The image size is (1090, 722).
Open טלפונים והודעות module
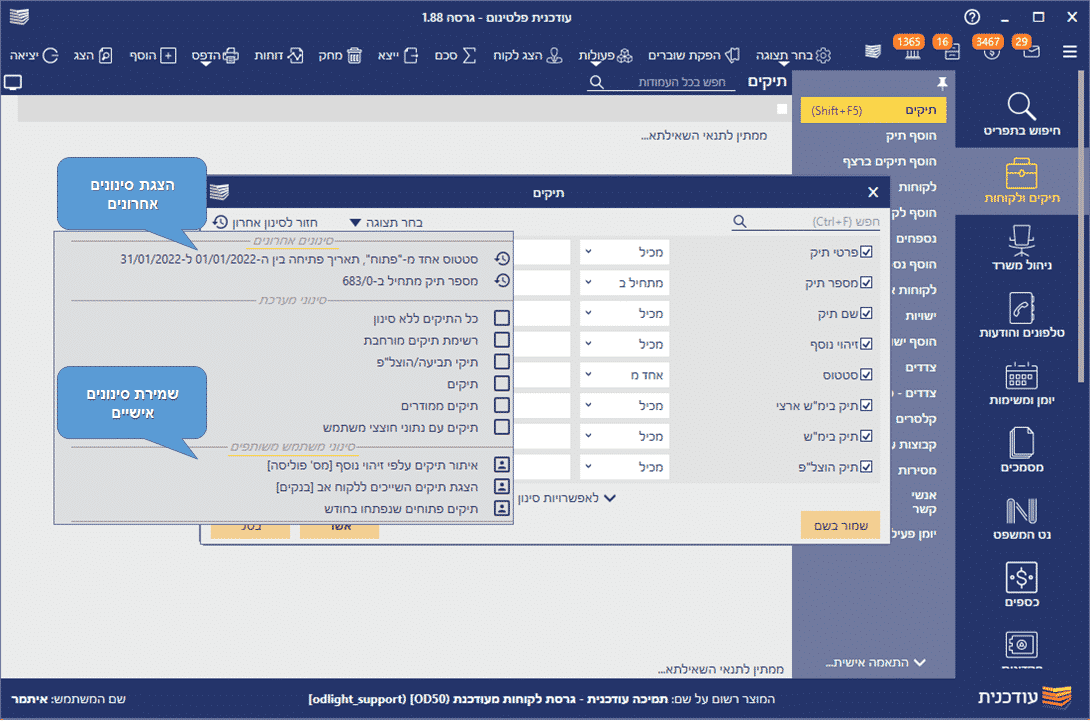[1021, 315]
